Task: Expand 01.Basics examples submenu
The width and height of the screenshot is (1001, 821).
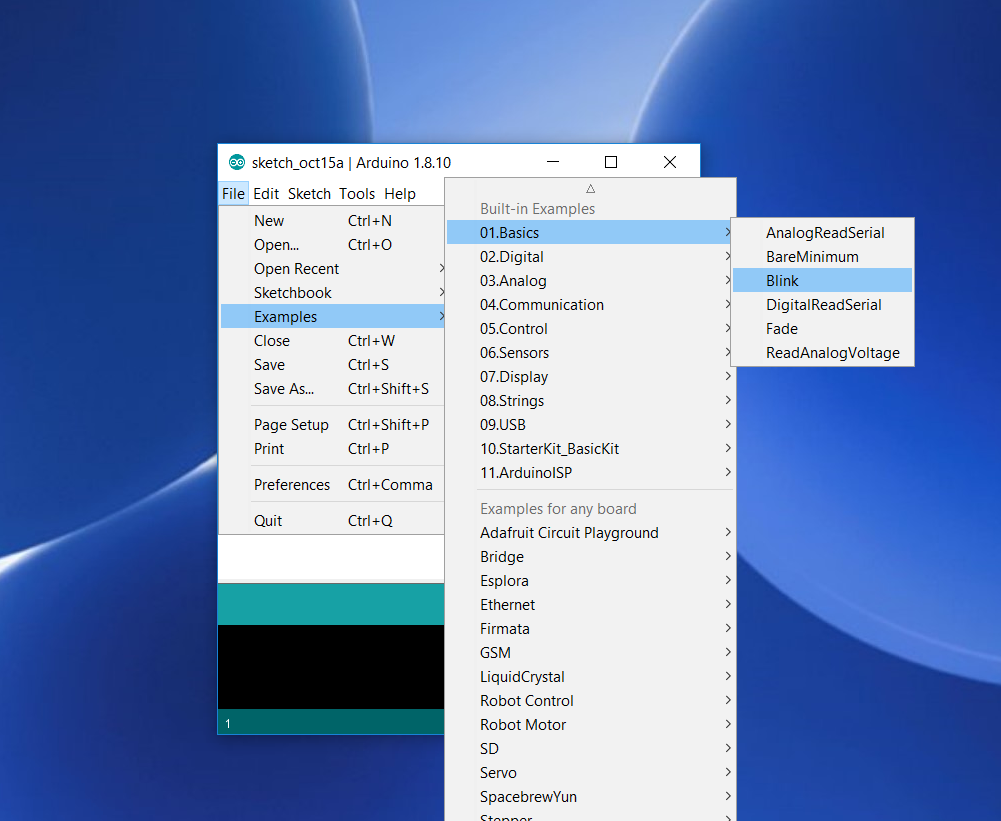Action: 590,233
